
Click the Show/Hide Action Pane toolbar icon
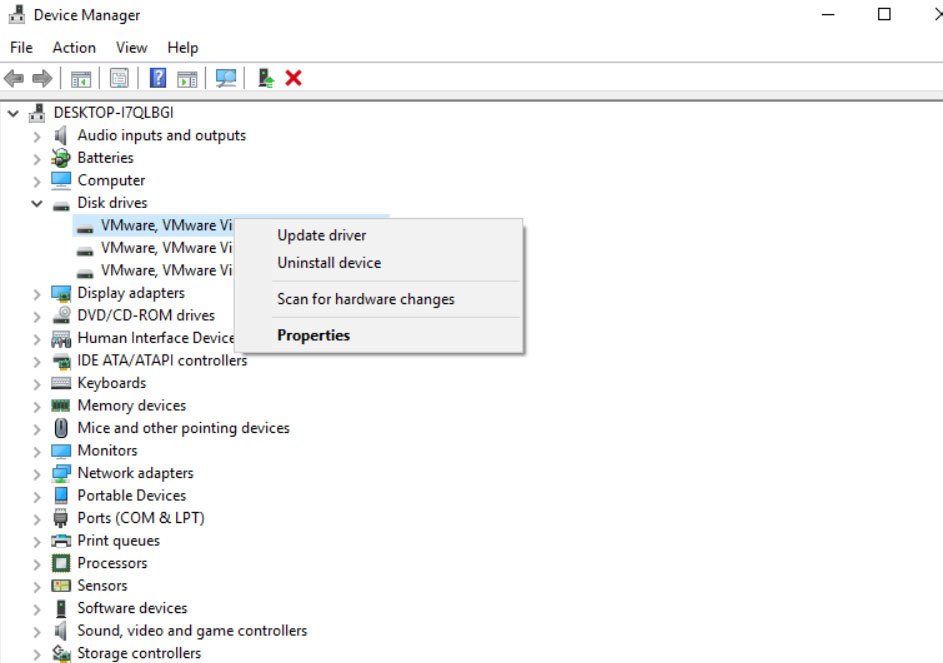[187, 79]
